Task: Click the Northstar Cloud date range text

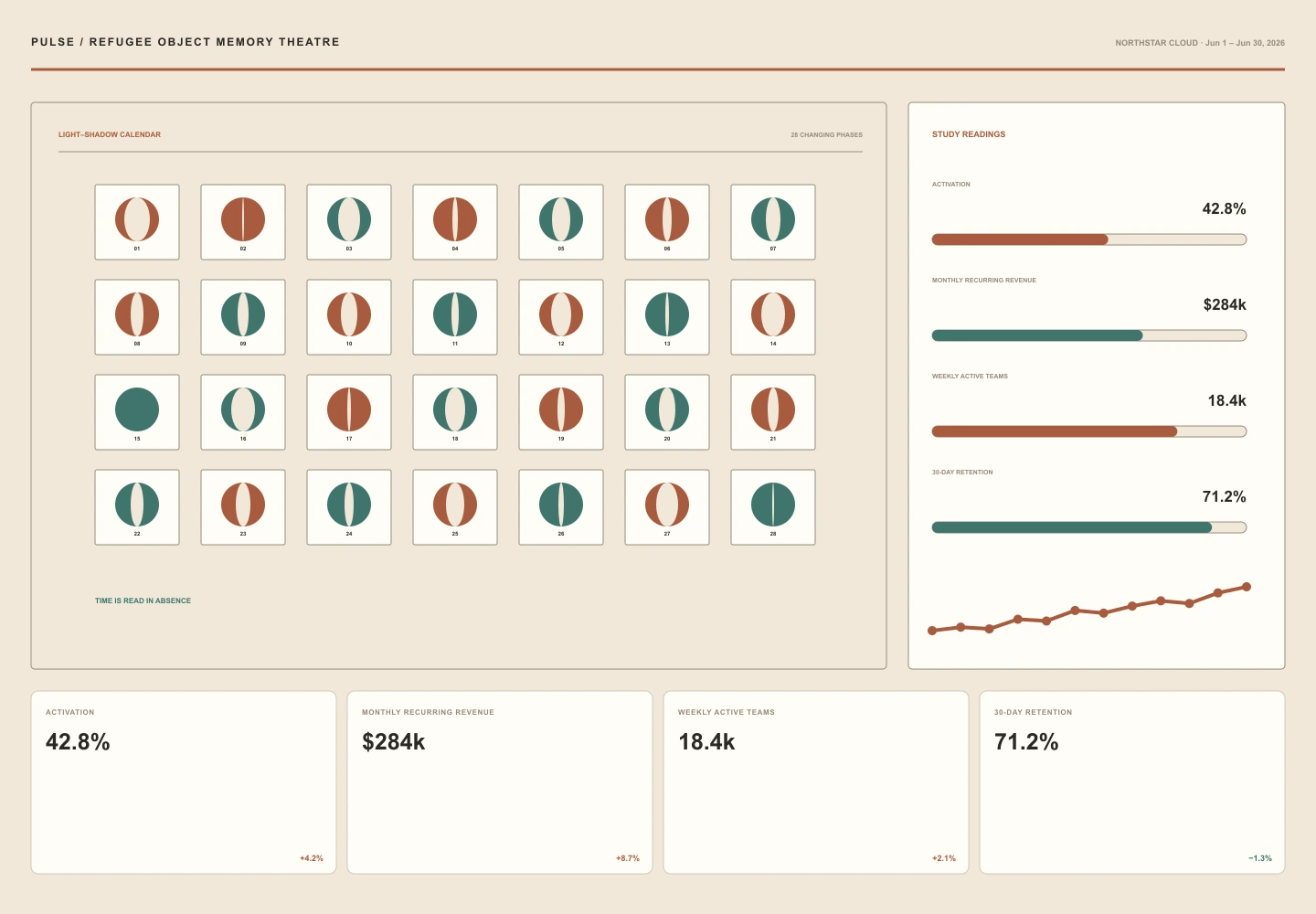Action: pyautogui.click(x=1200, y=43)
